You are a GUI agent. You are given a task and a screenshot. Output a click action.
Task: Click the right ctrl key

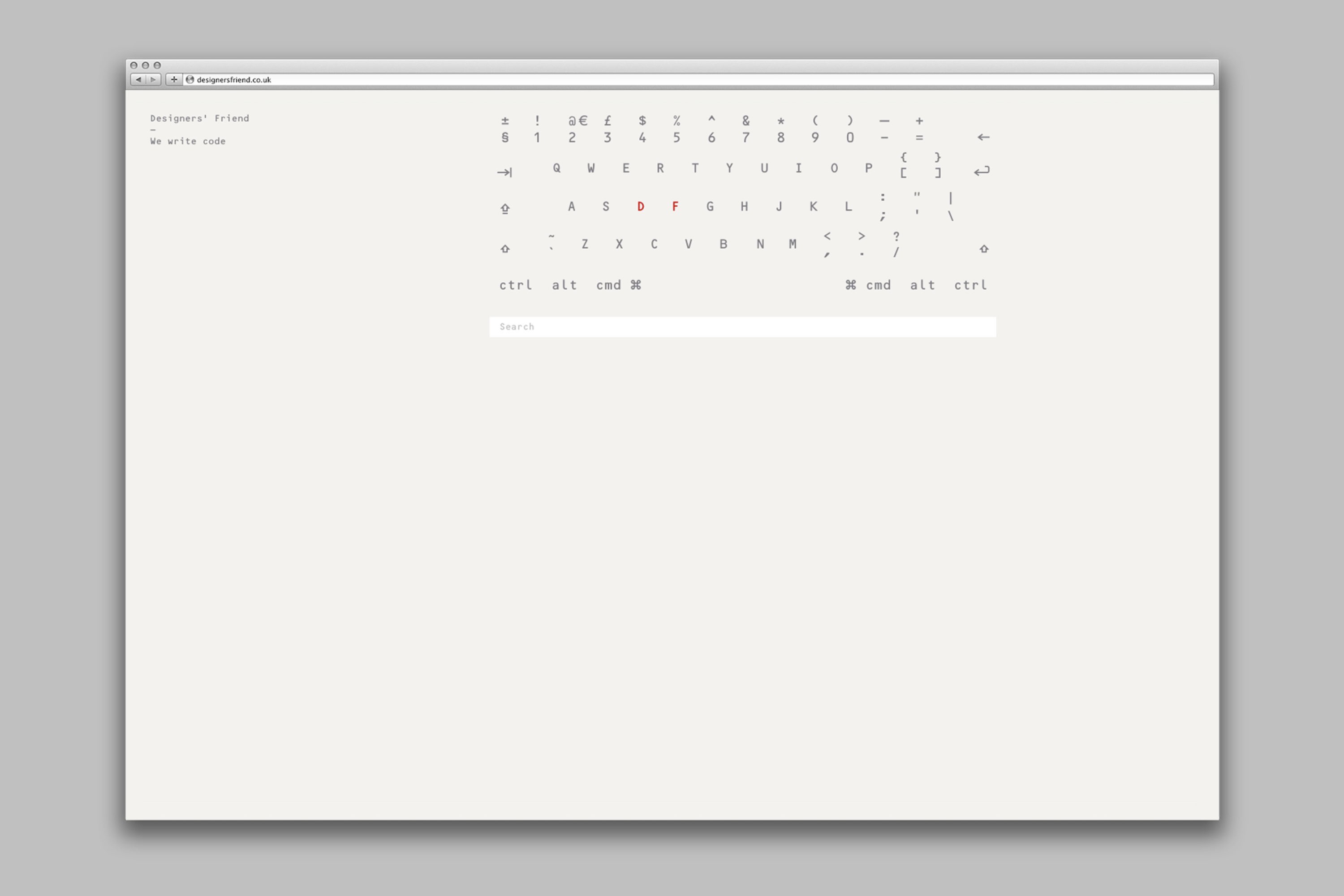click(x=970, y=284)
